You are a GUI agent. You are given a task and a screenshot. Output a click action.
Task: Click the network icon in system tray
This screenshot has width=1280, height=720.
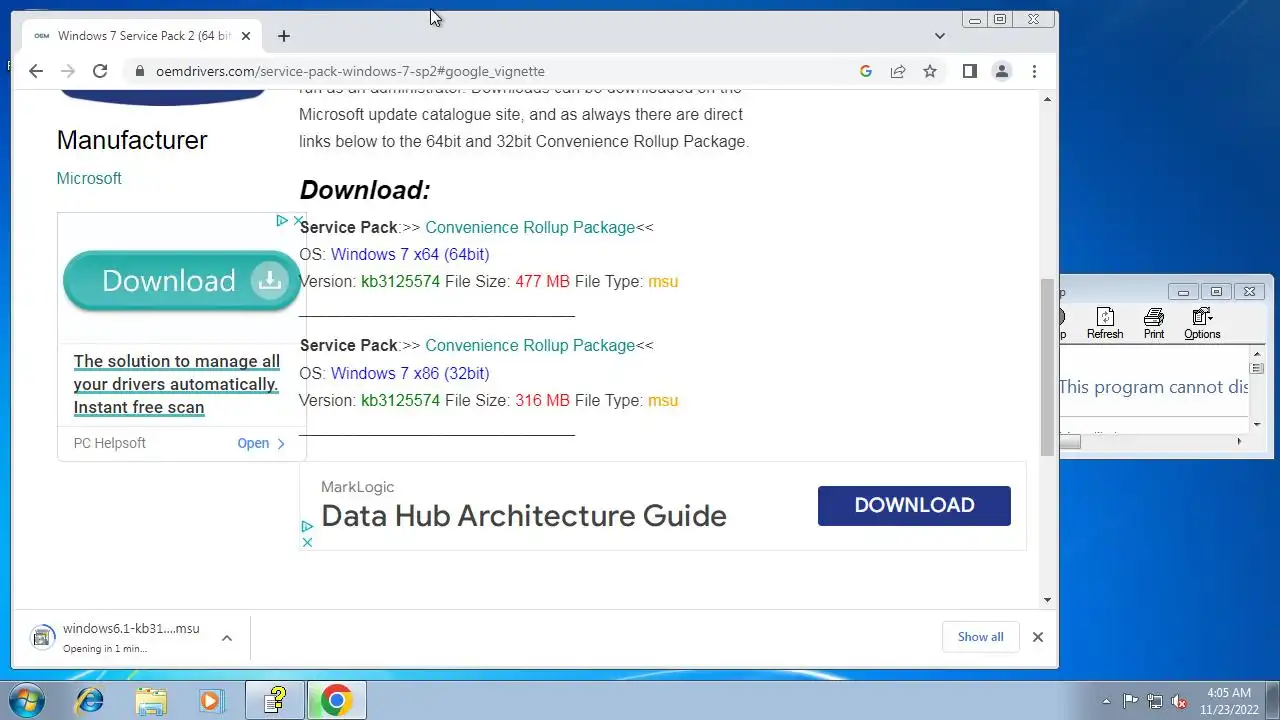click(x=1155, y=701)
